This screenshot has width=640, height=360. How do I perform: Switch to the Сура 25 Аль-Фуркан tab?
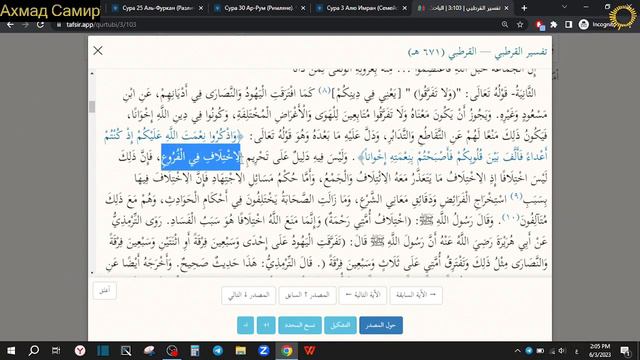(x=158, y=8)
